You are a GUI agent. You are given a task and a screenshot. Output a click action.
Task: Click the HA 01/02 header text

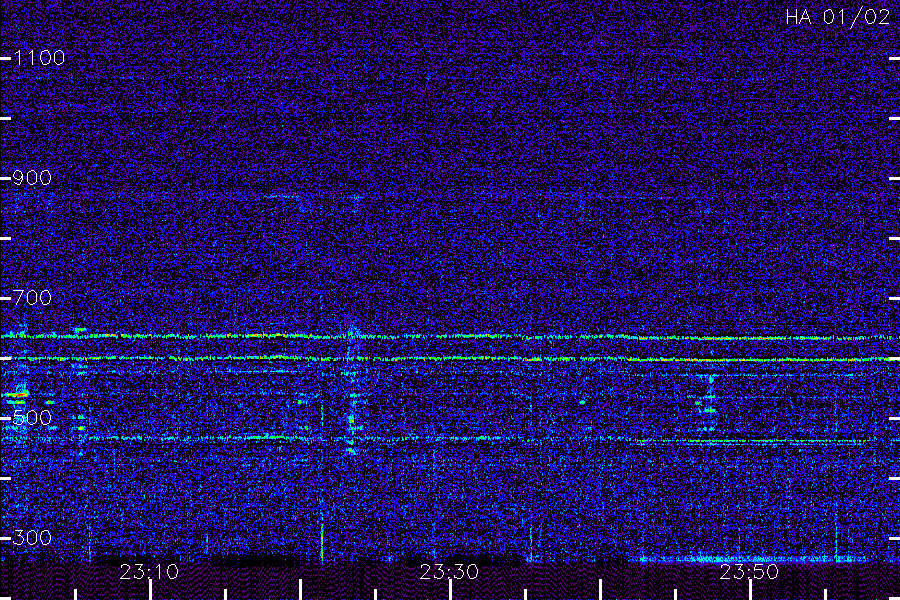837,17
